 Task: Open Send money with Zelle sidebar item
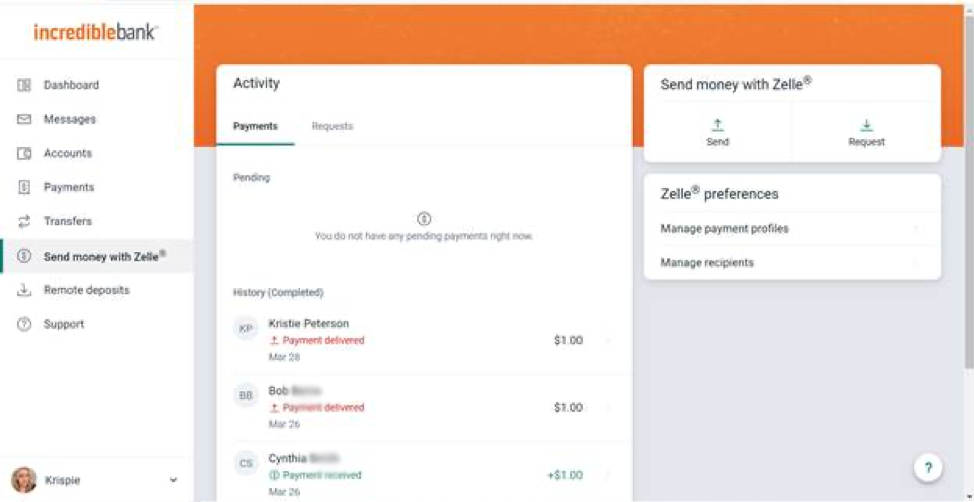(x=104, y=256)
